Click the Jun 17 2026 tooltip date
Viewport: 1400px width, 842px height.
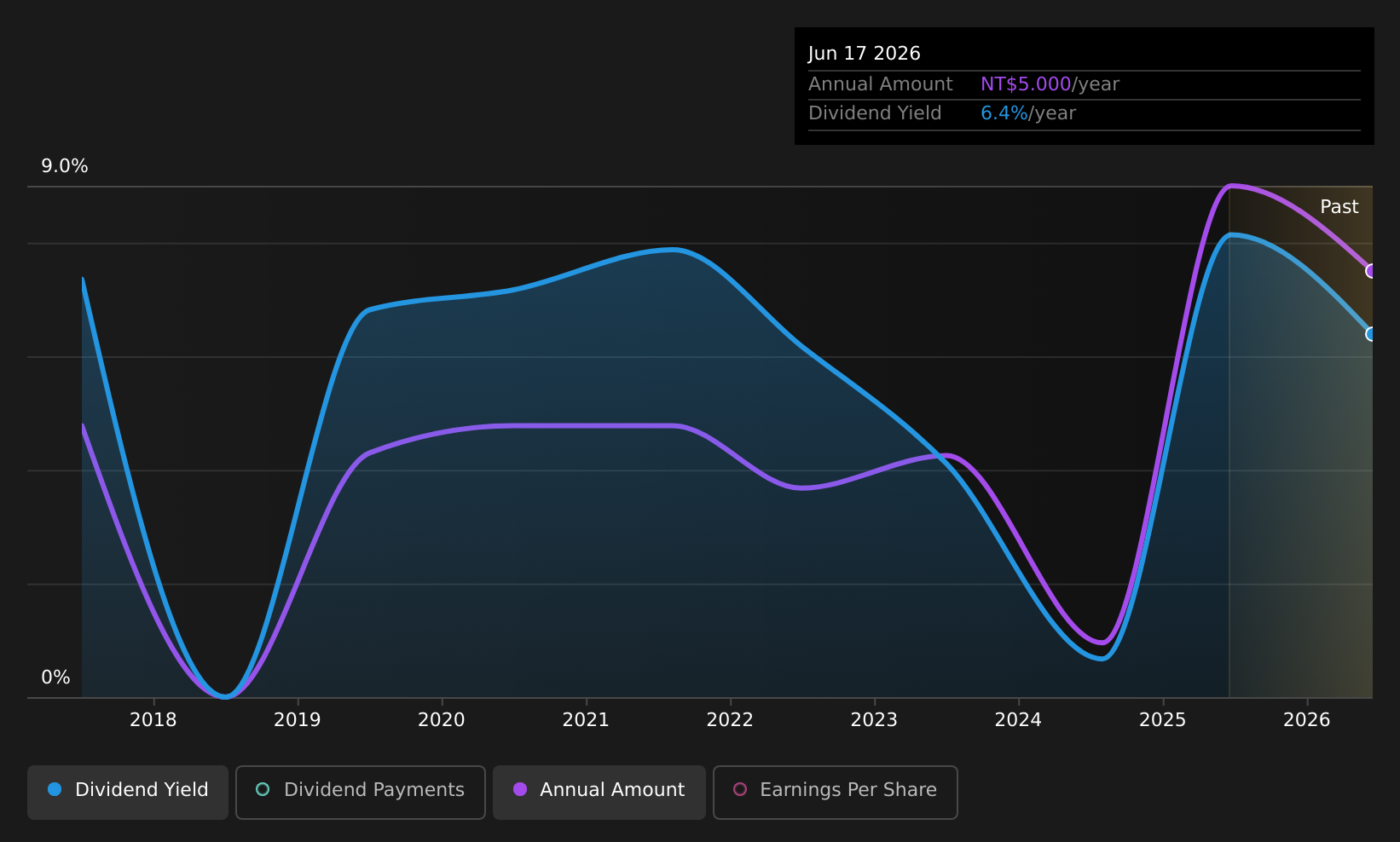click(865, 54)
